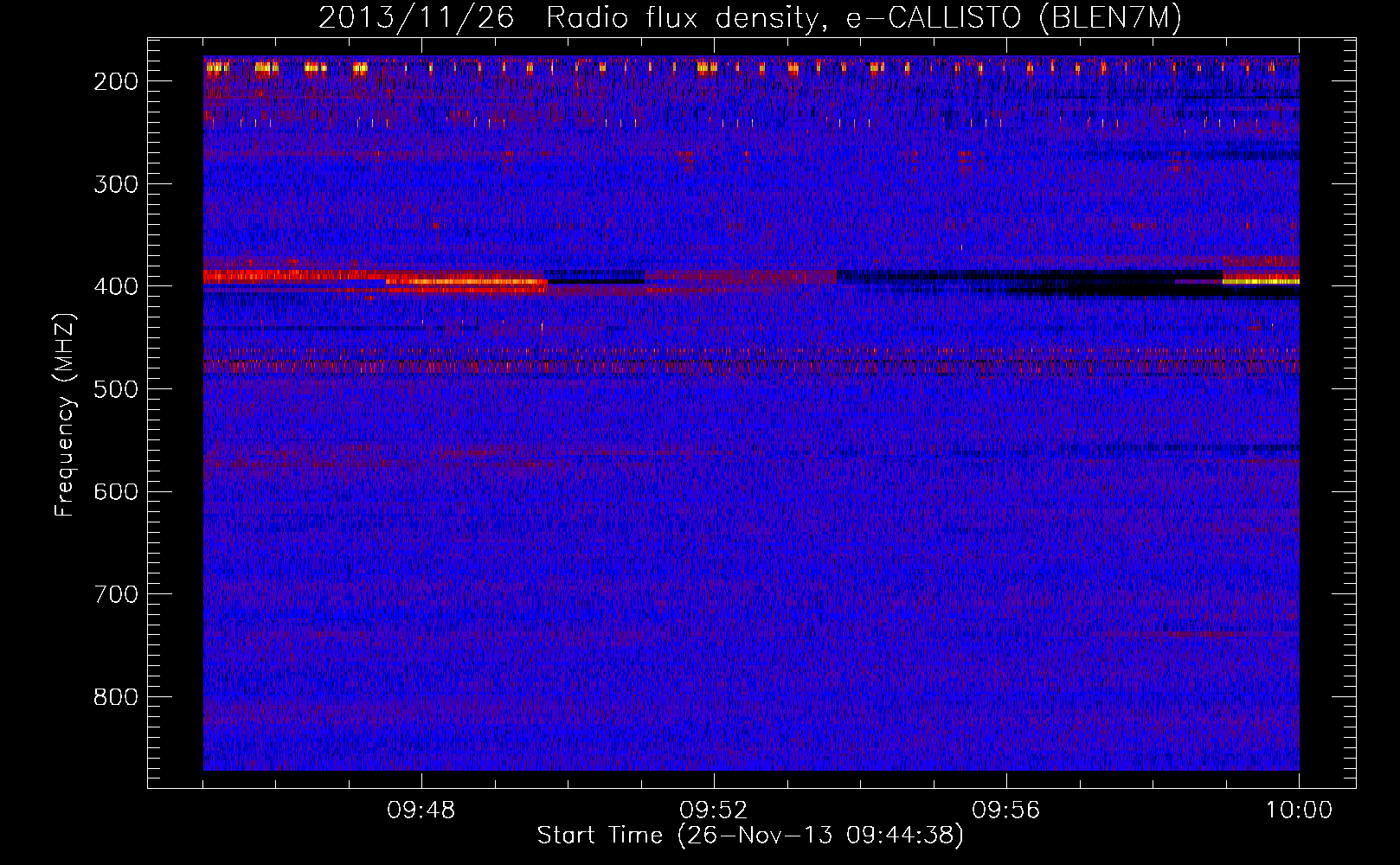Click the 700 frequency tick label

tap(115, 594)
